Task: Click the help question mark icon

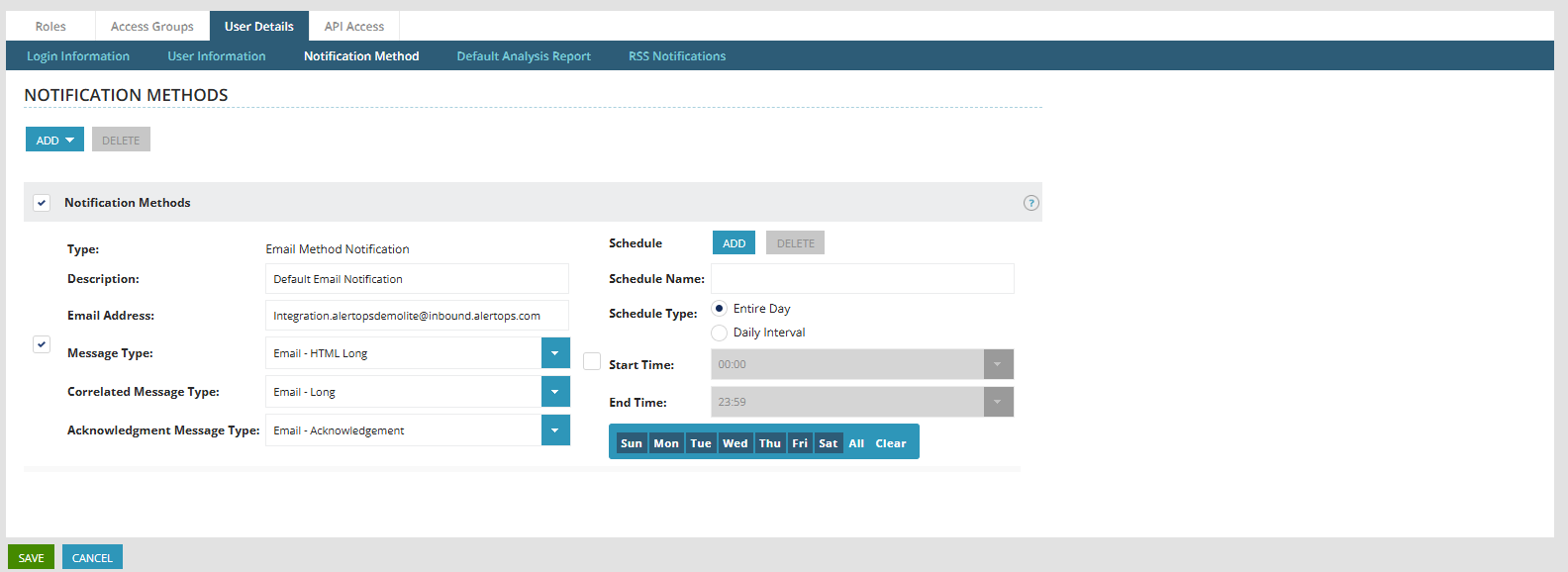Action: point(1030,203)
